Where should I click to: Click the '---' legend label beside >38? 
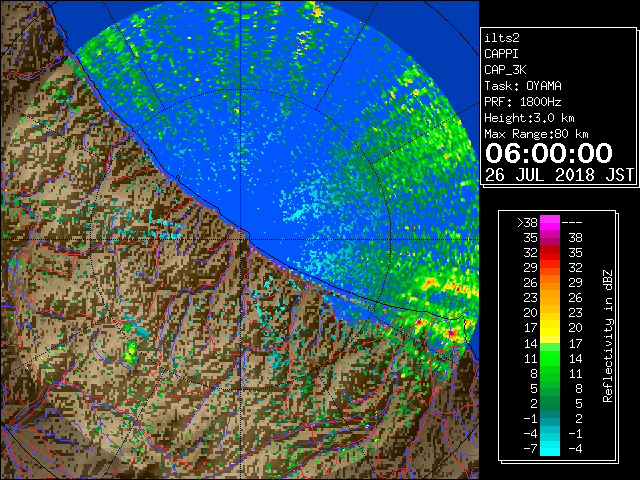point(572,223)
